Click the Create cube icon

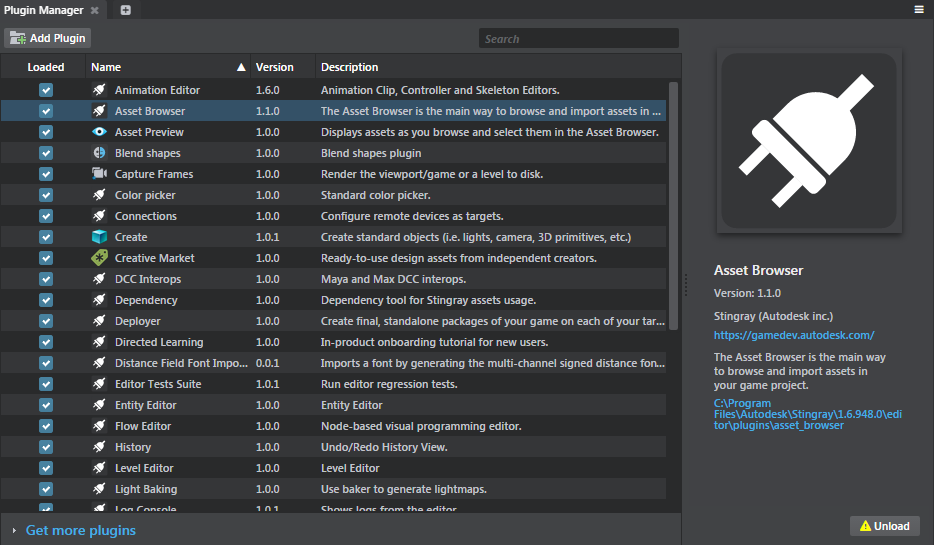coord(99,237)
